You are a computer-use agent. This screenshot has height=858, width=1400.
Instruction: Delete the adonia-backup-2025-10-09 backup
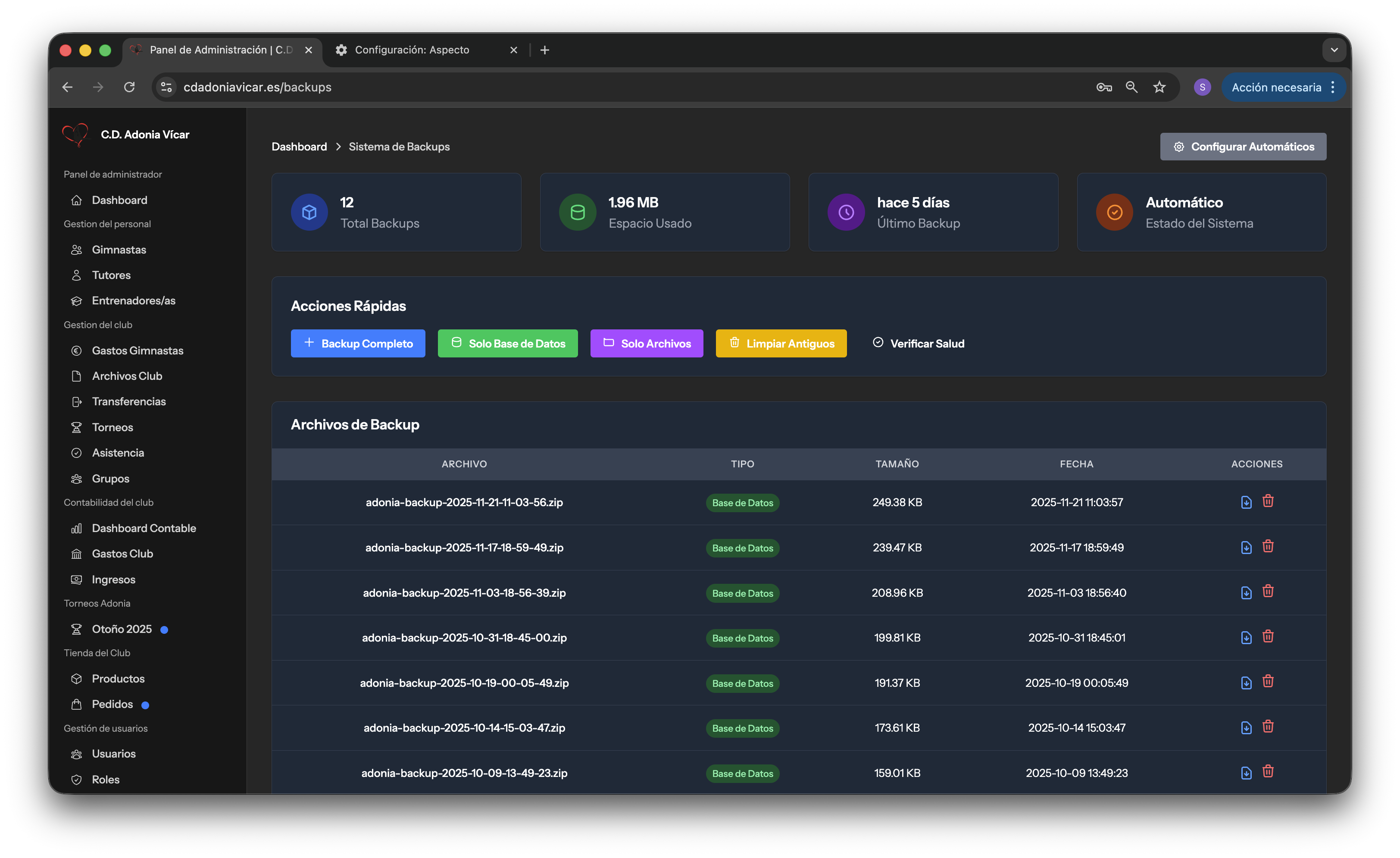[x=1268, y=771]
